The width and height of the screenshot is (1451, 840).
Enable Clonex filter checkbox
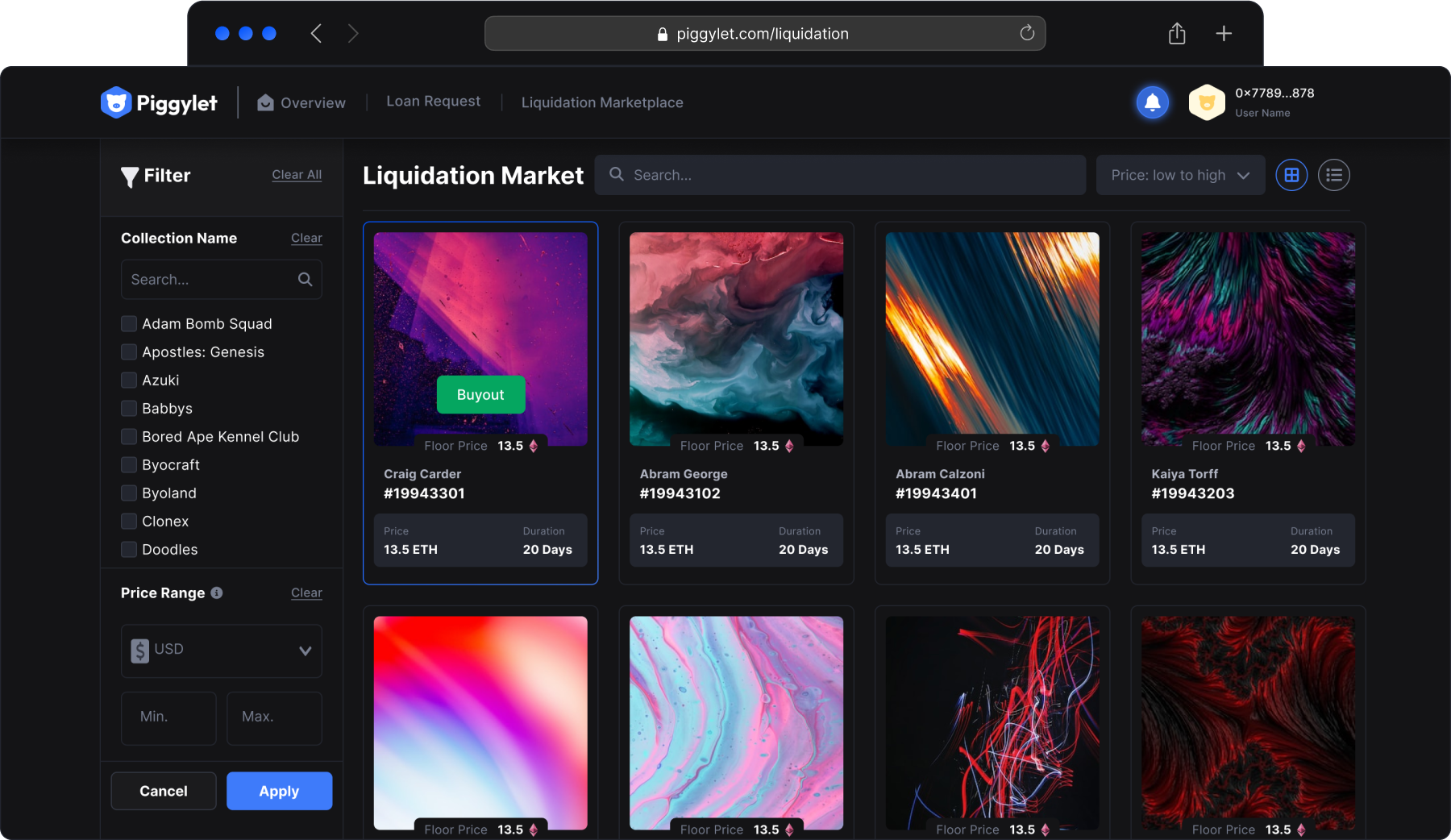pyautogui.click(x=129, y=522)
